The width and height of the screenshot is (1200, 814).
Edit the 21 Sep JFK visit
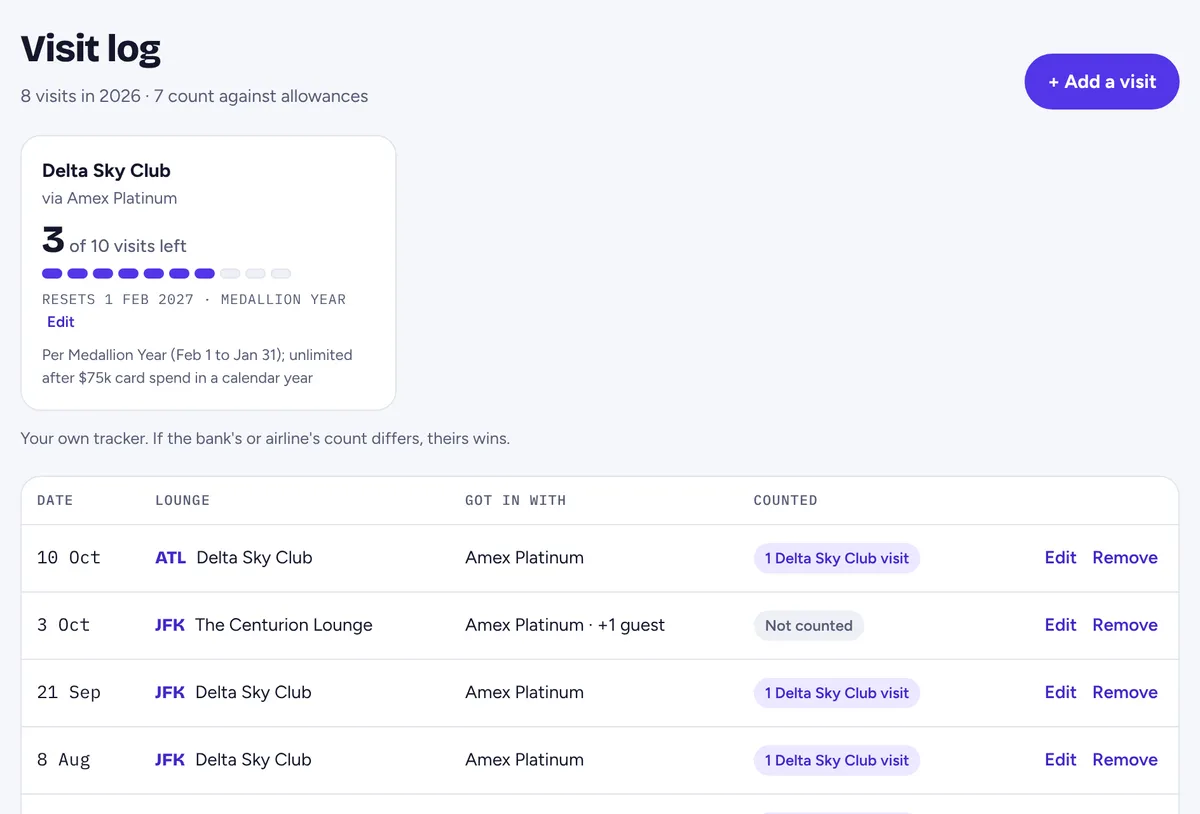click(1060, 692)
